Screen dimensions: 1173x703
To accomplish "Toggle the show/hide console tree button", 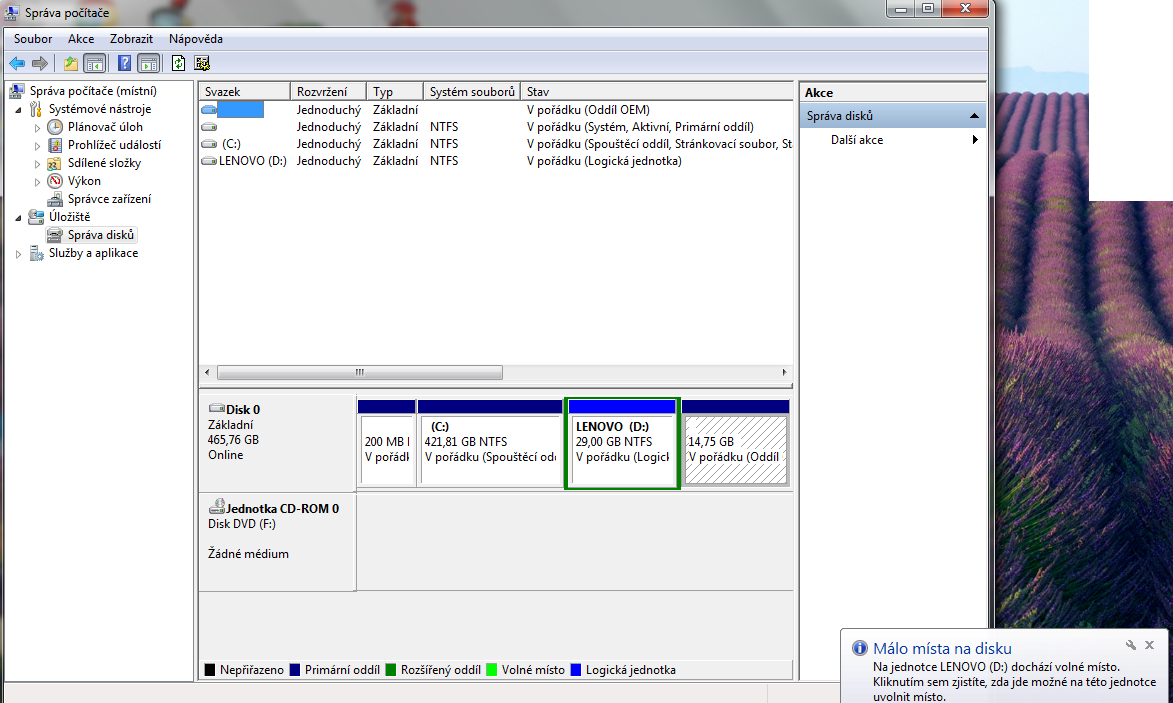I will [95, 64].
